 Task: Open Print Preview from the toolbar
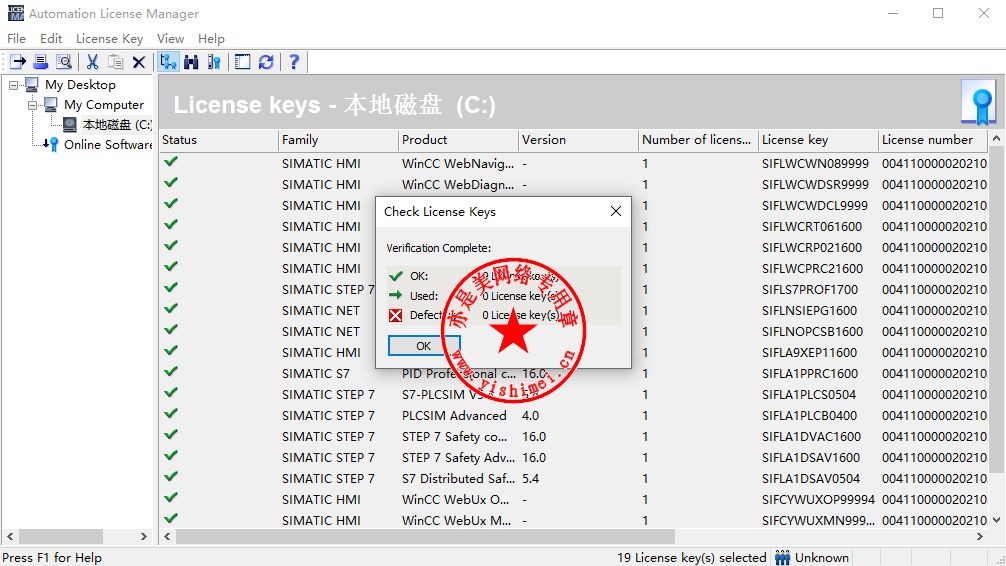point(64,62)
